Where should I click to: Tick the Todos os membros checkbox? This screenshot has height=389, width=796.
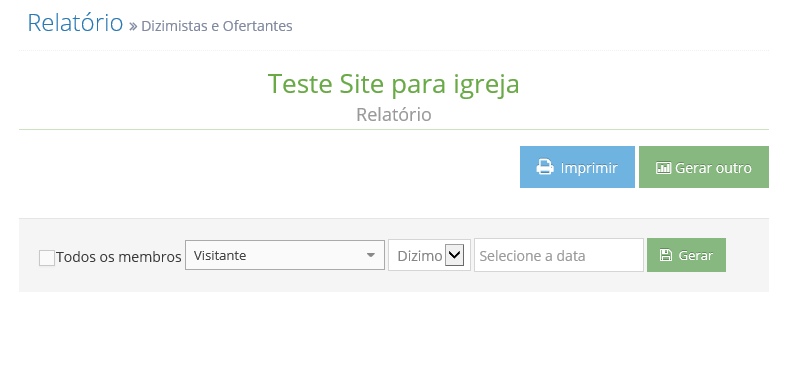coord(47,257)
